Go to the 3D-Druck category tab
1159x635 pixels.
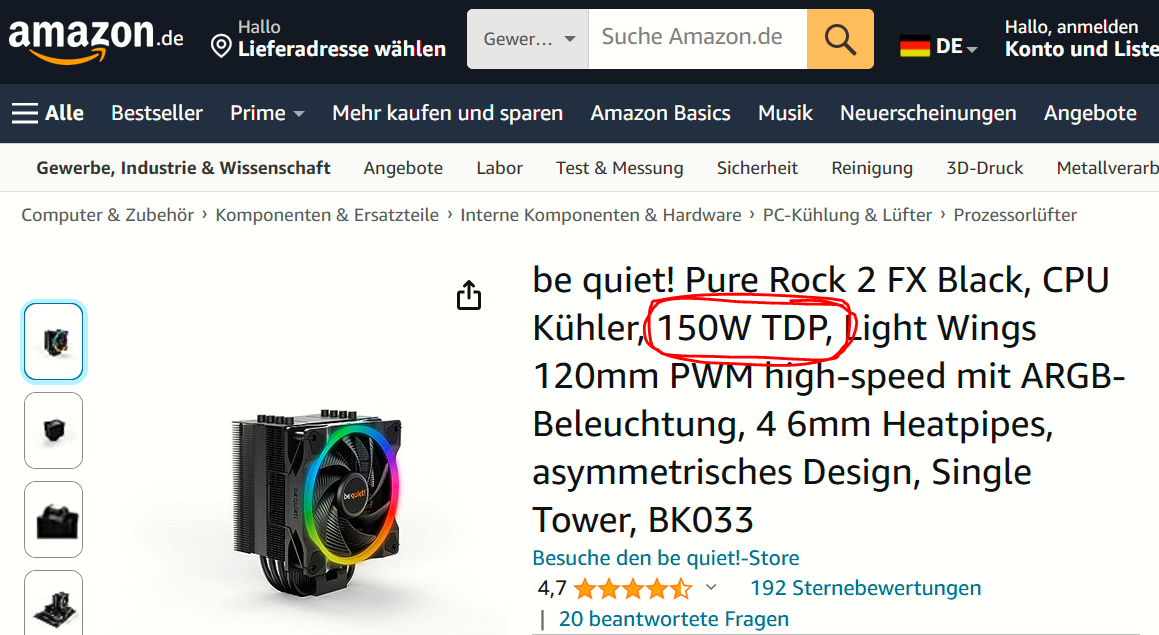coord(985,168)
